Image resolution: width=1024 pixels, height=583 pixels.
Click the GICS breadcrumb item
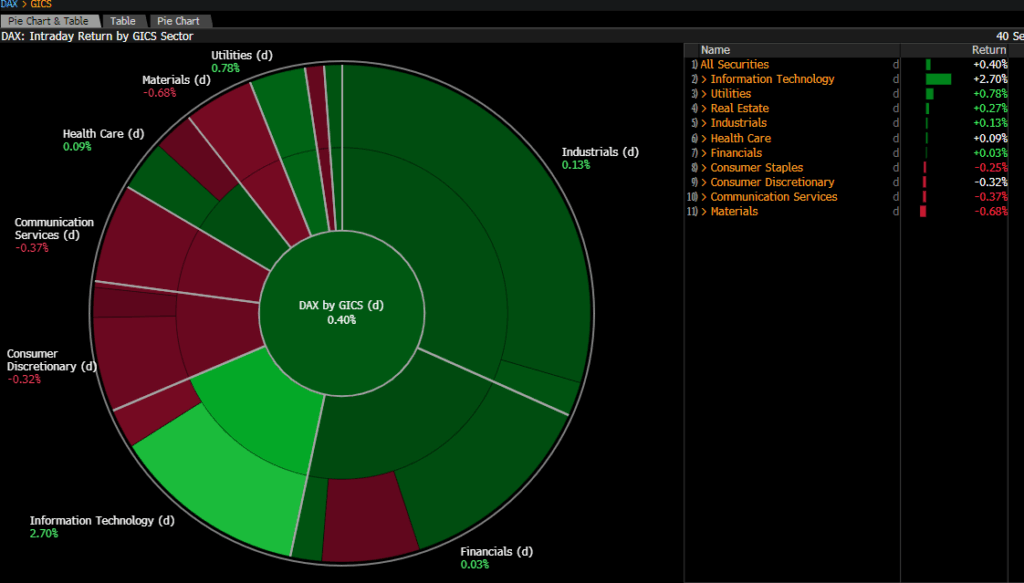pyautogui.click(x=40, y=5)
